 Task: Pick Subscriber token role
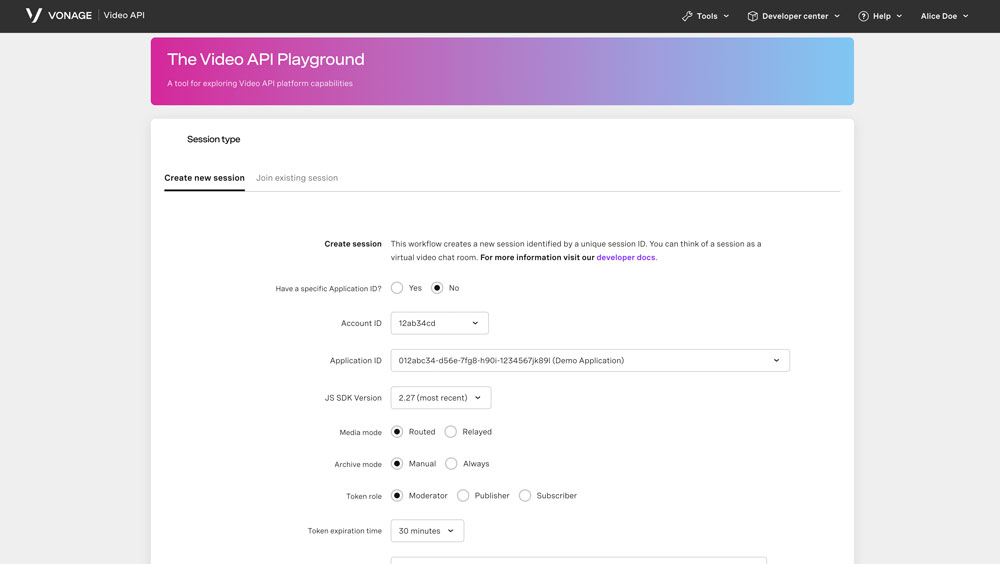[525, 496]
